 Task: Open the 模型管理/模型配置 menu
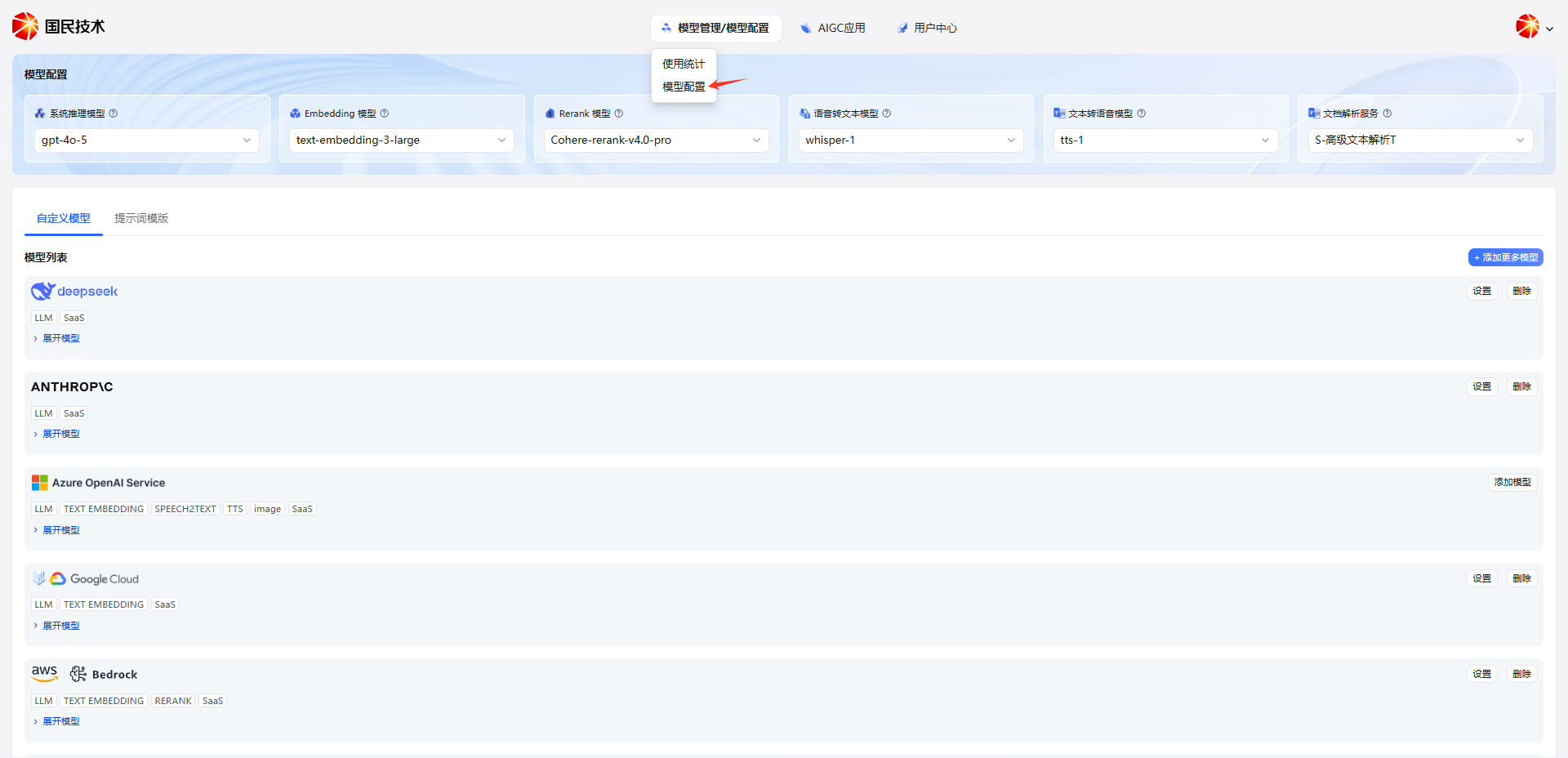(x=715, y=28)
